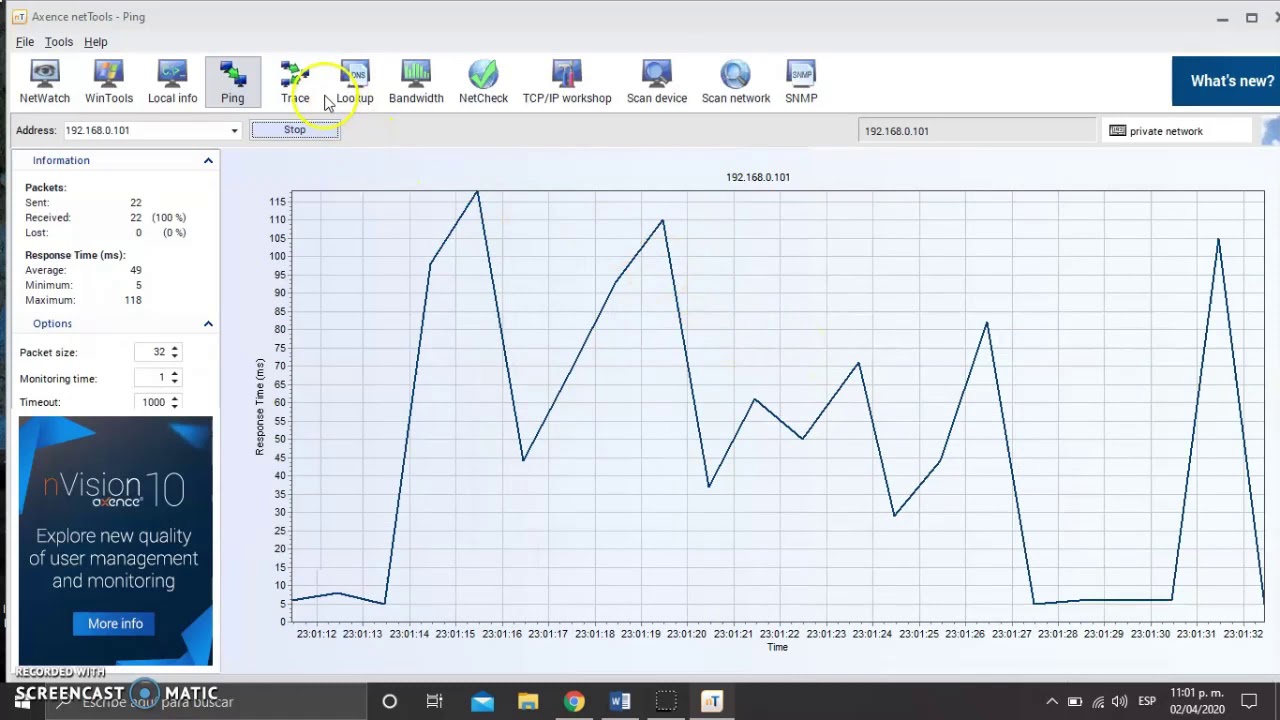Open the NetCheck tool

coord(483,82)
